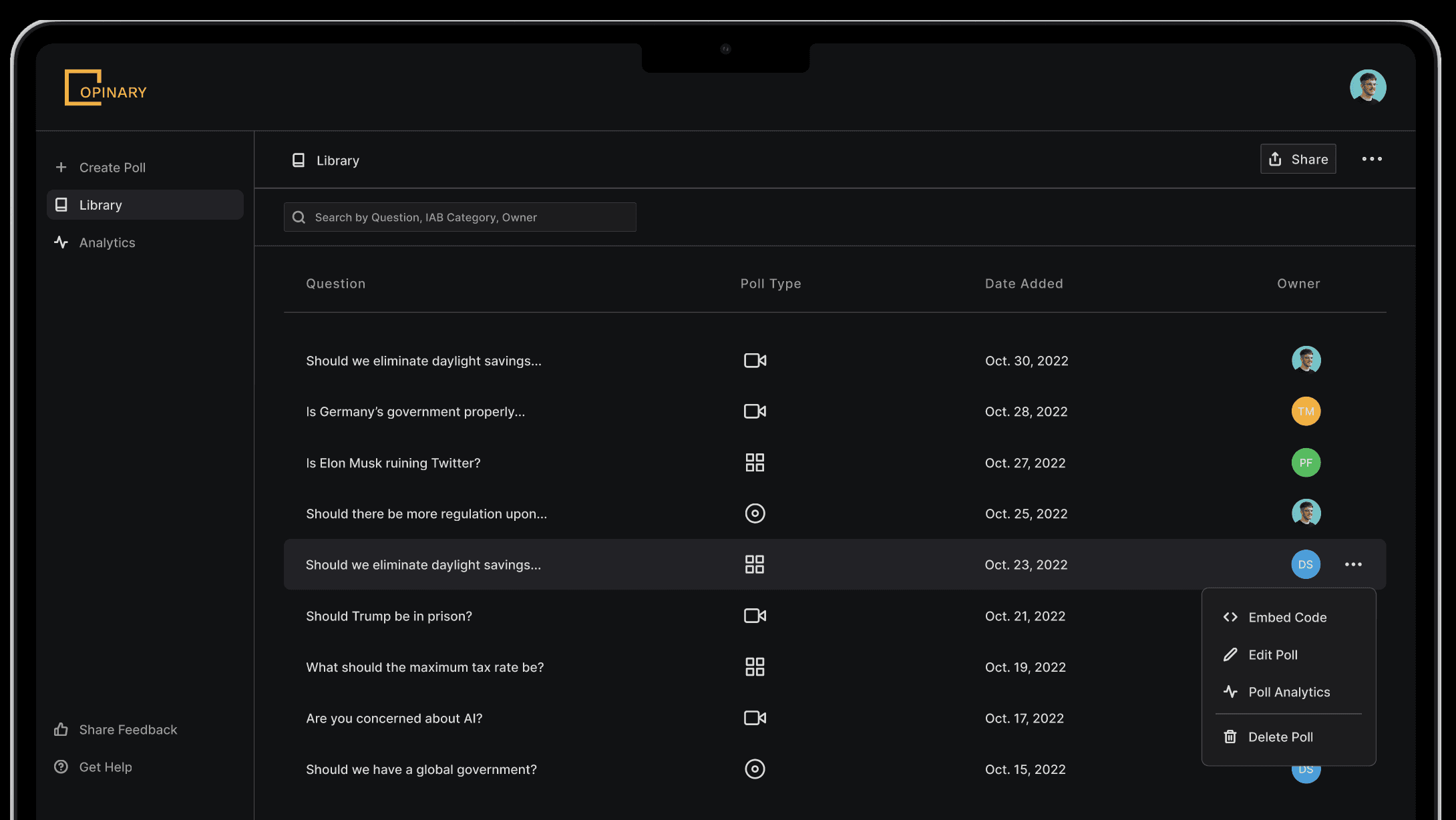The height and width of the screenshot is (820, 1456).
Task: Select Edit Poll from the popup menu
Action: pos(1272,655)
